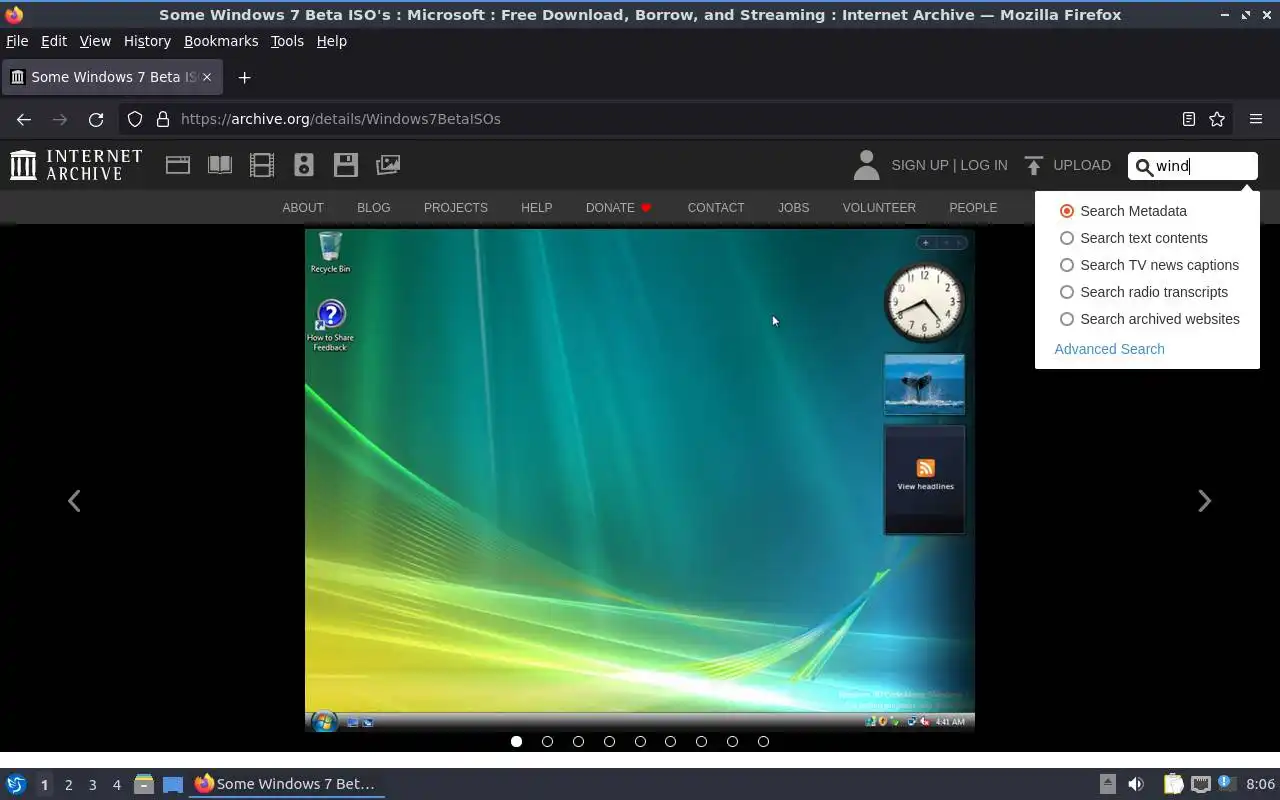The height and width of the screenshot is (800, 1280).
Task: Click the user avatar icon
Action: pyautogui.click(x=867, y=165)
